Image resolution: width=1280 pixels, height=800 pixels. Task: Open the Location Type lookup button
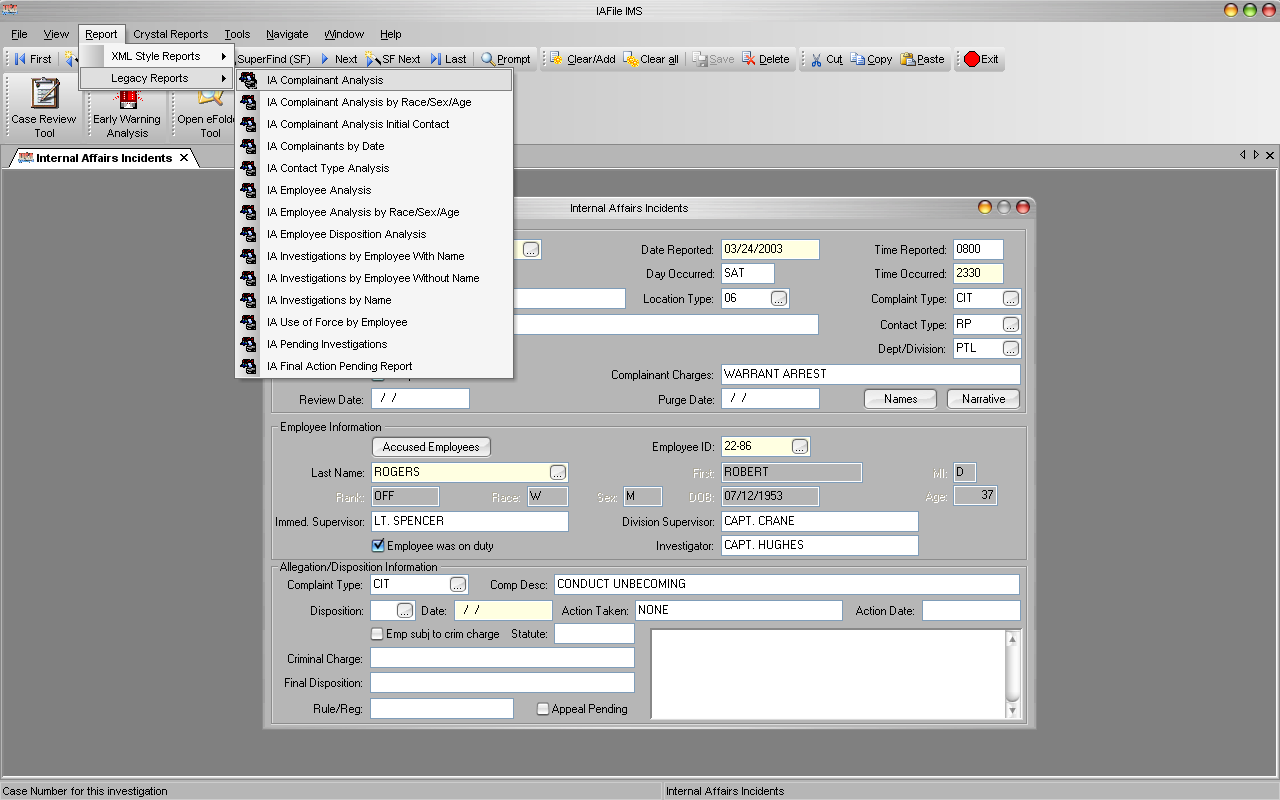point(779,298)
